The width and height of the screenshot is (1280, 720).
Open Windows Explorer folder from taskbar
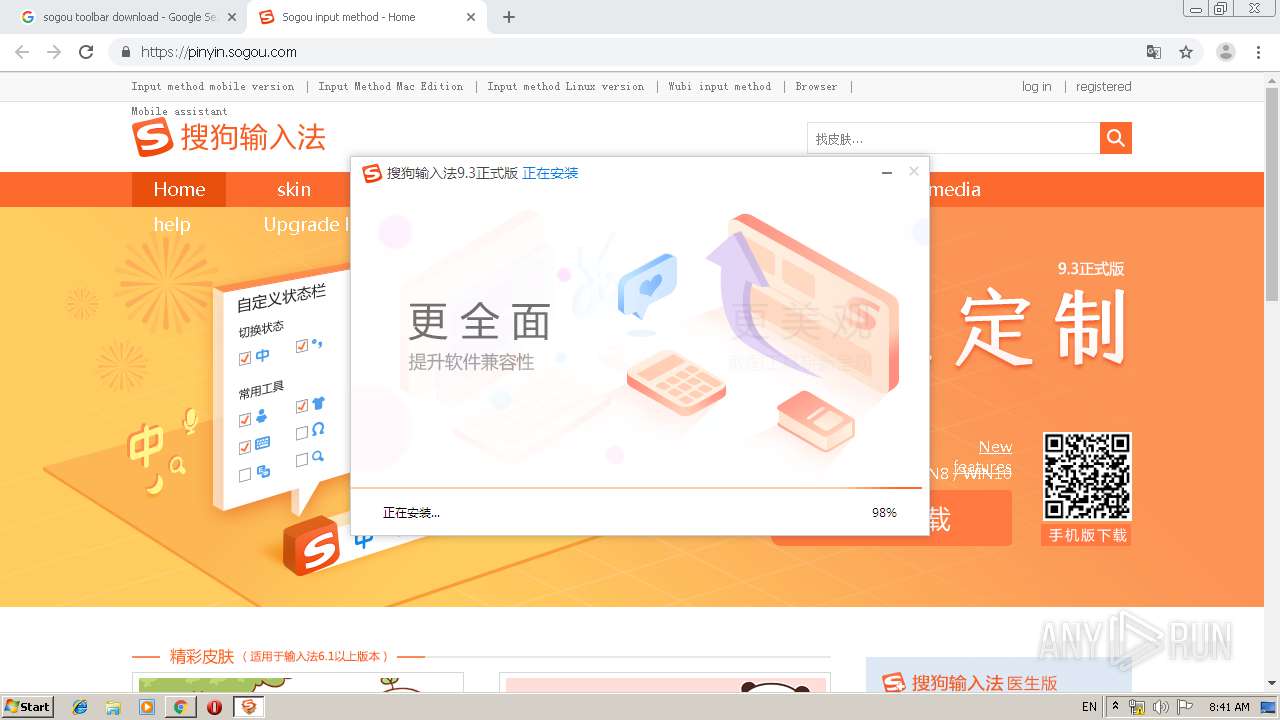tap(114, 707)
